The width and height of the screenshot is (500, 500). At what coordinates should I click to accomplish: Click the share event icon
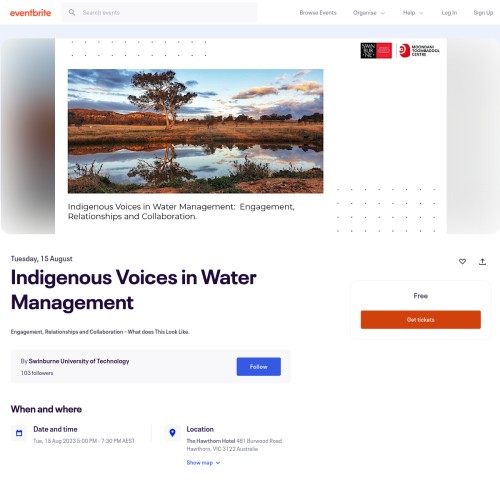[482, 262]
